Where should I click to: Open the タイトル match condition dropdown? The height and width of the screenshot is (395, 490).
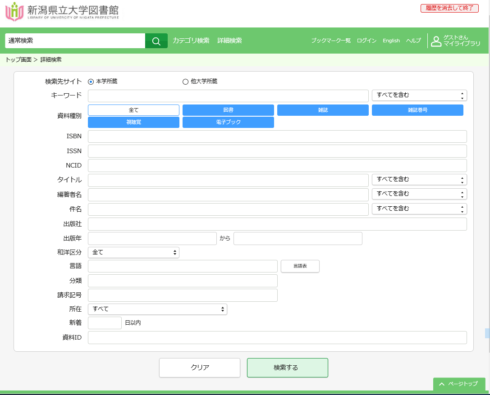[x=419, y=180]
